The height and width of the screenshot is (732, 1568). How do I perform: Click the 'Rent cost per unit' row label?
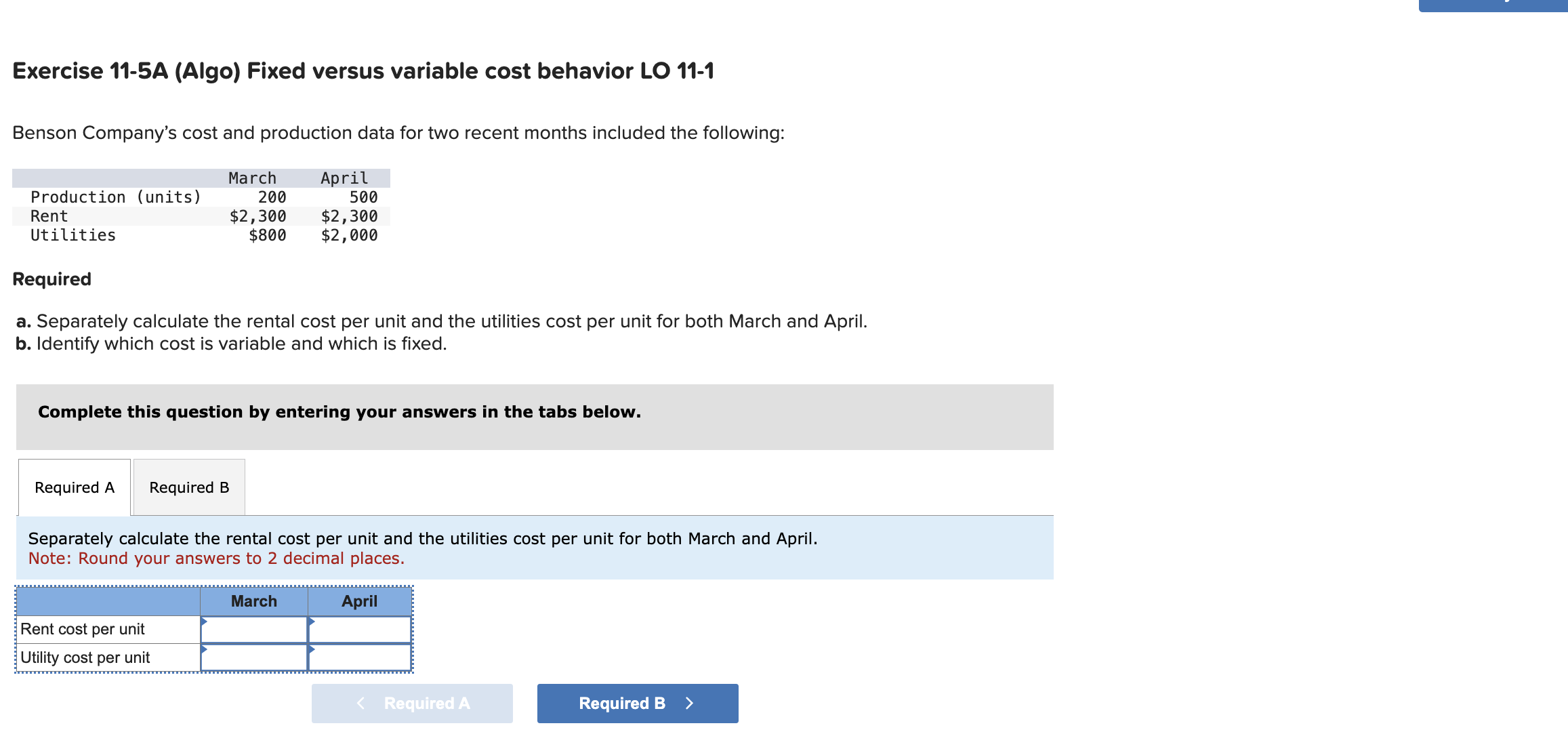(x=83, y=630)
